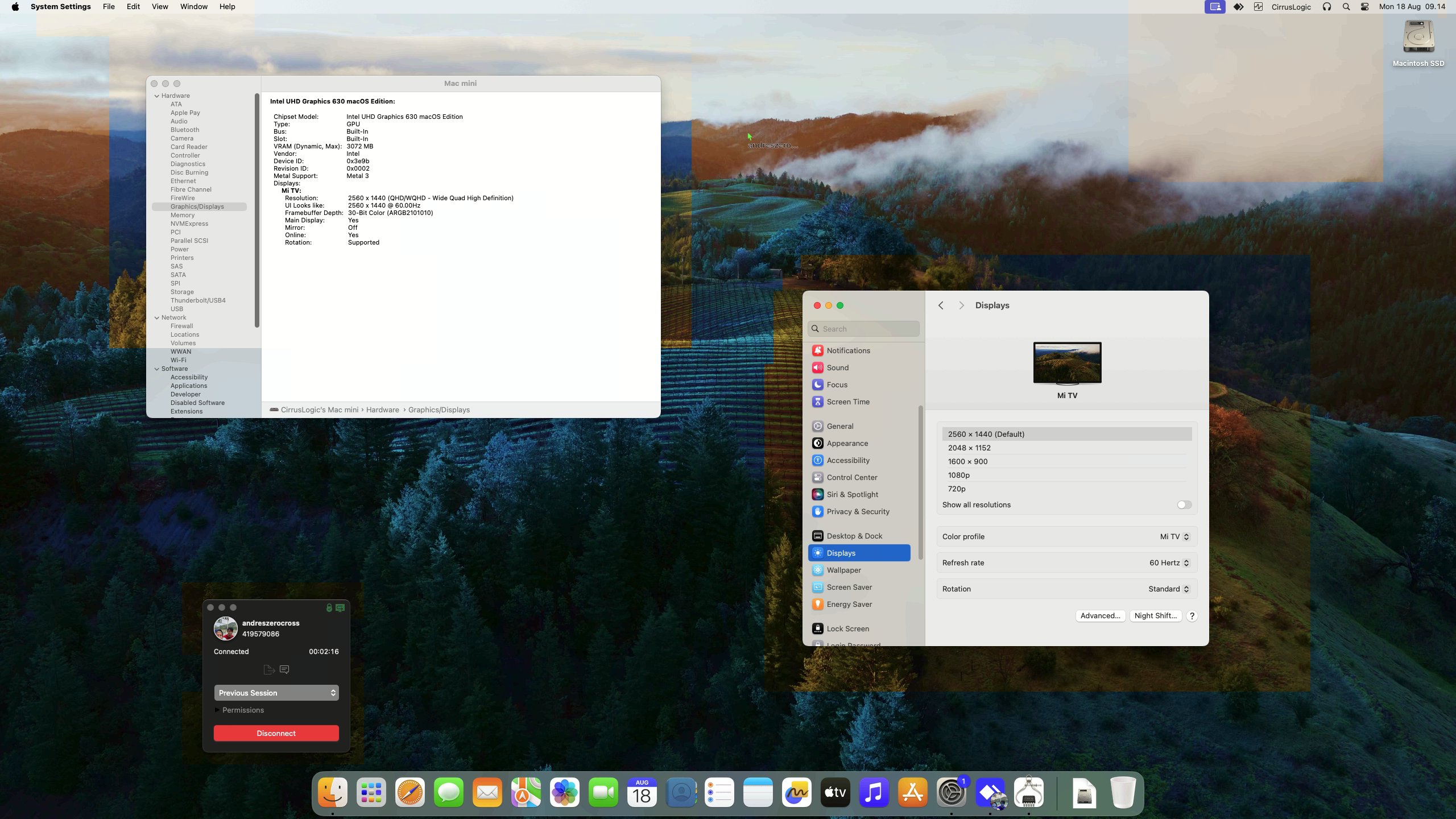This screenshot has width=1456, height=819.
Task: Toggle the Show all resolutions switch
Action: (1184, 504)
